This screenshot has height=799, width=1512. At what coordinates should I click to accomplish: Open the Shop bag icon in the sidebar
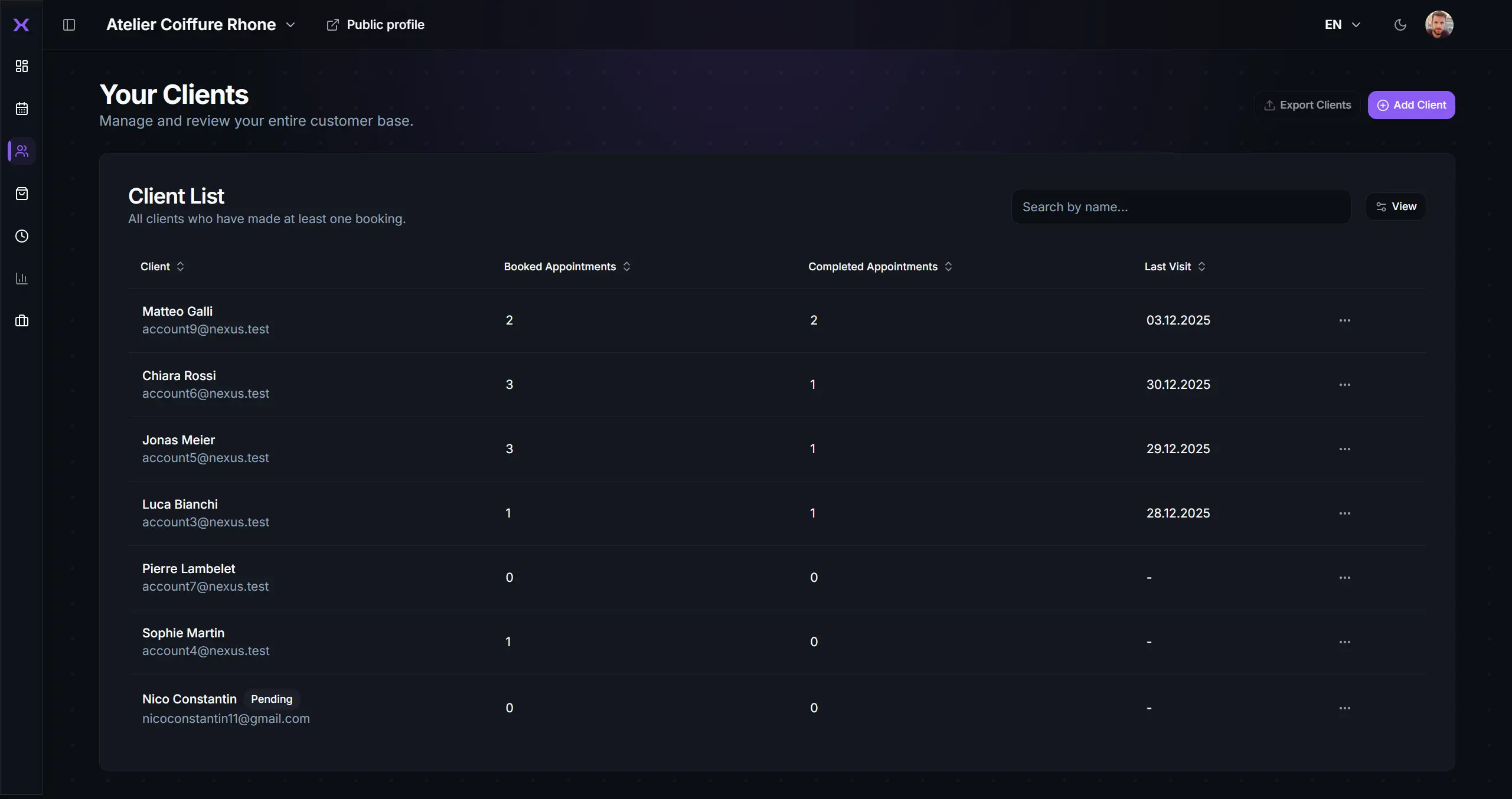pos(21,194)
